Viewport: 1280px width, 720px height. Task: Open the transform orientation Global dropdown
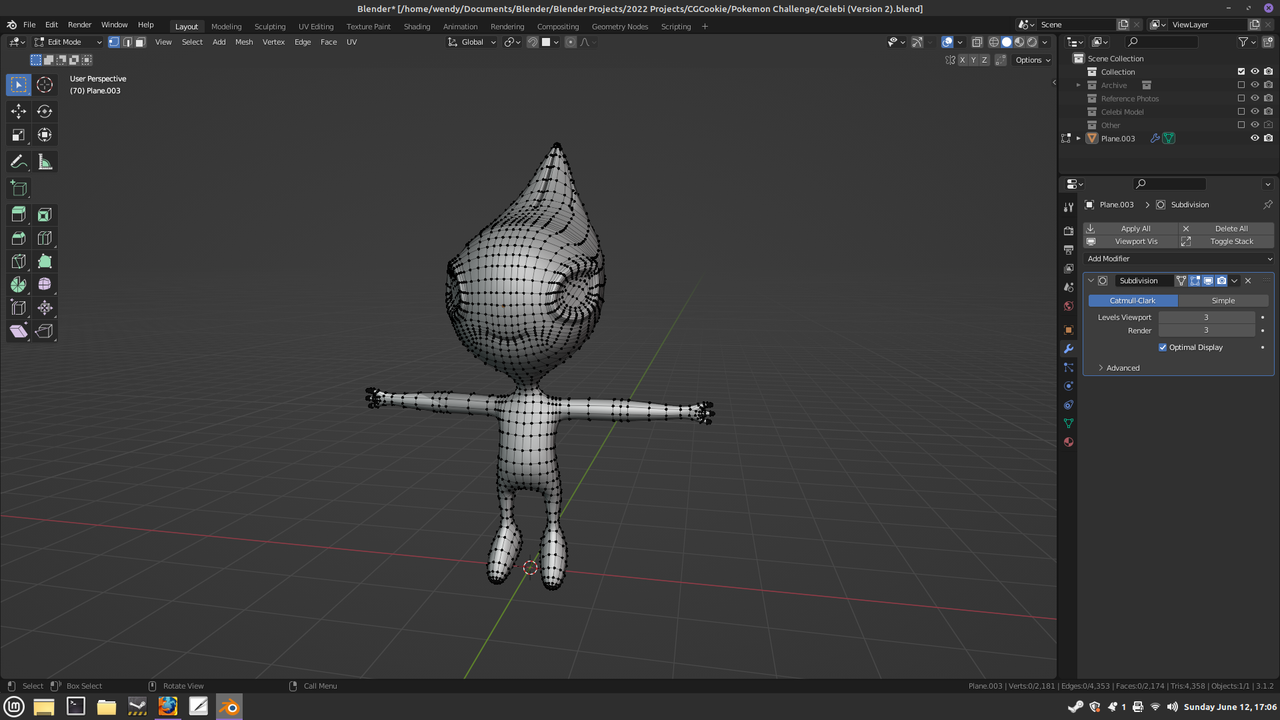[x=471, y=42]
